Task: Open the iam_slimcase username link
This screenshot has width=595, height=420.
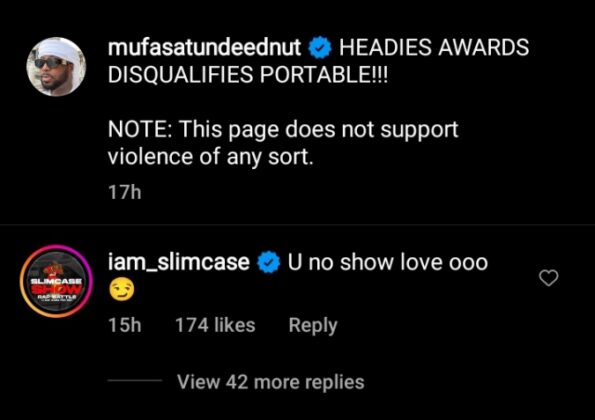Action: [179, 262]
